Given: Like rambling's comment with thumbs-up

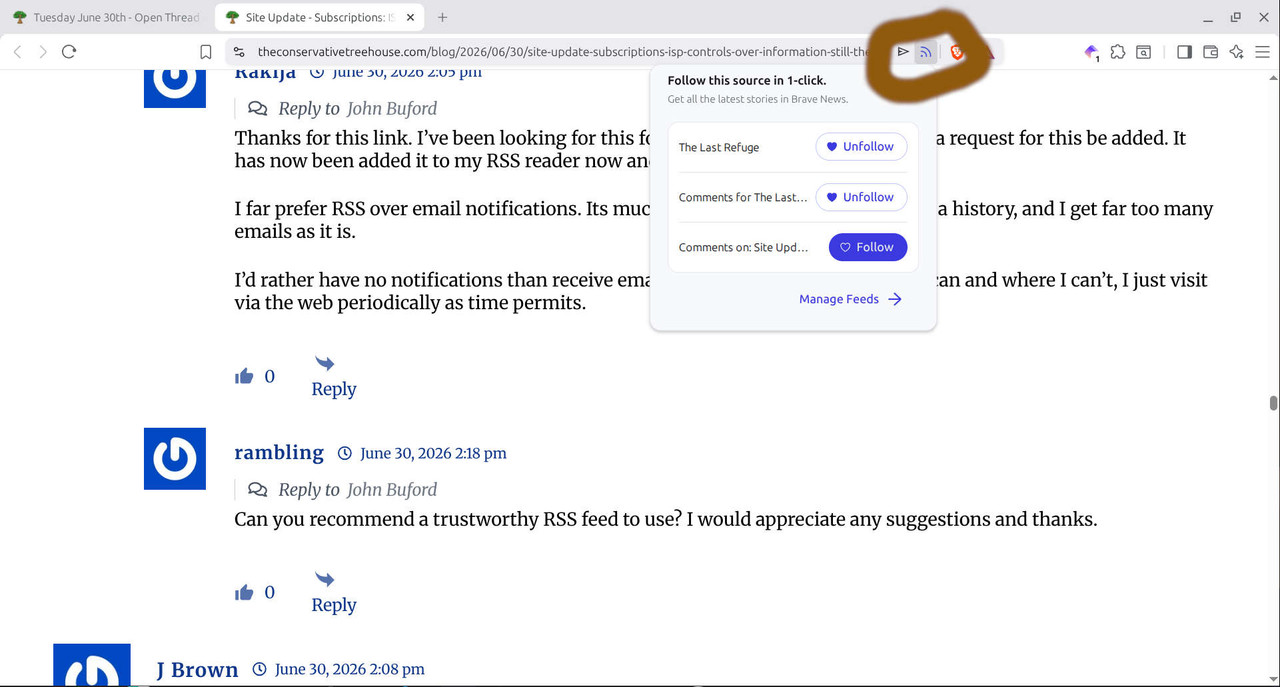Looking at the screenshot, I should coord(244,593).
